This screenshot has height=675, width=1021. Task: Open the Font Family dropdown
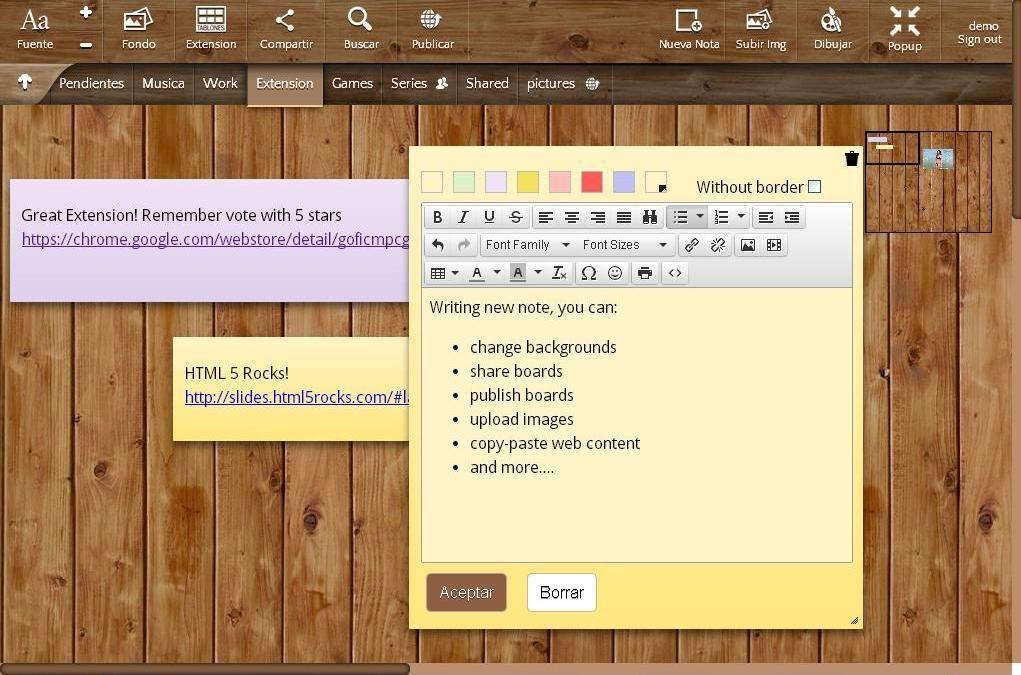(528, 245)
